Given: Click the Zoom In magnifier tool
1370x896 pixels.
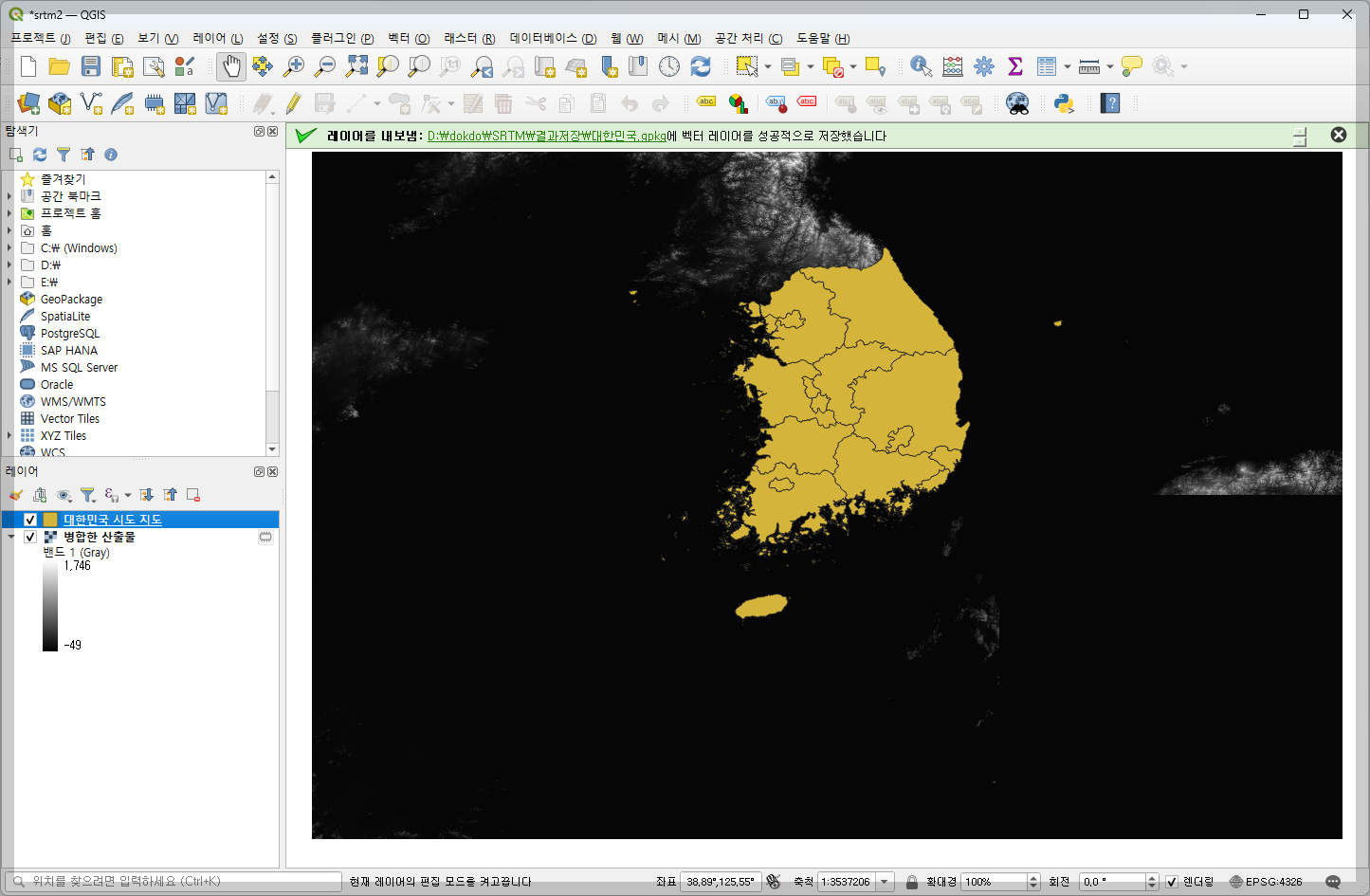Looking at the screenshot, I should pos(294,66).
